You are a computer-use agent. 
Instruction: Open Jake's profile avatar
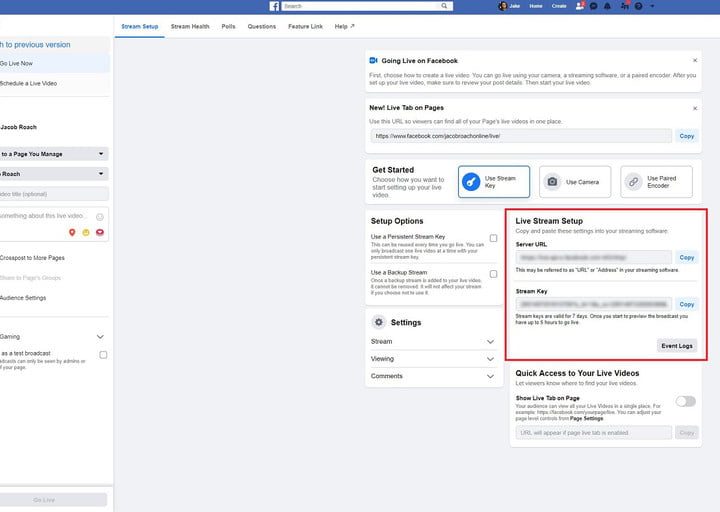(502, 6)
